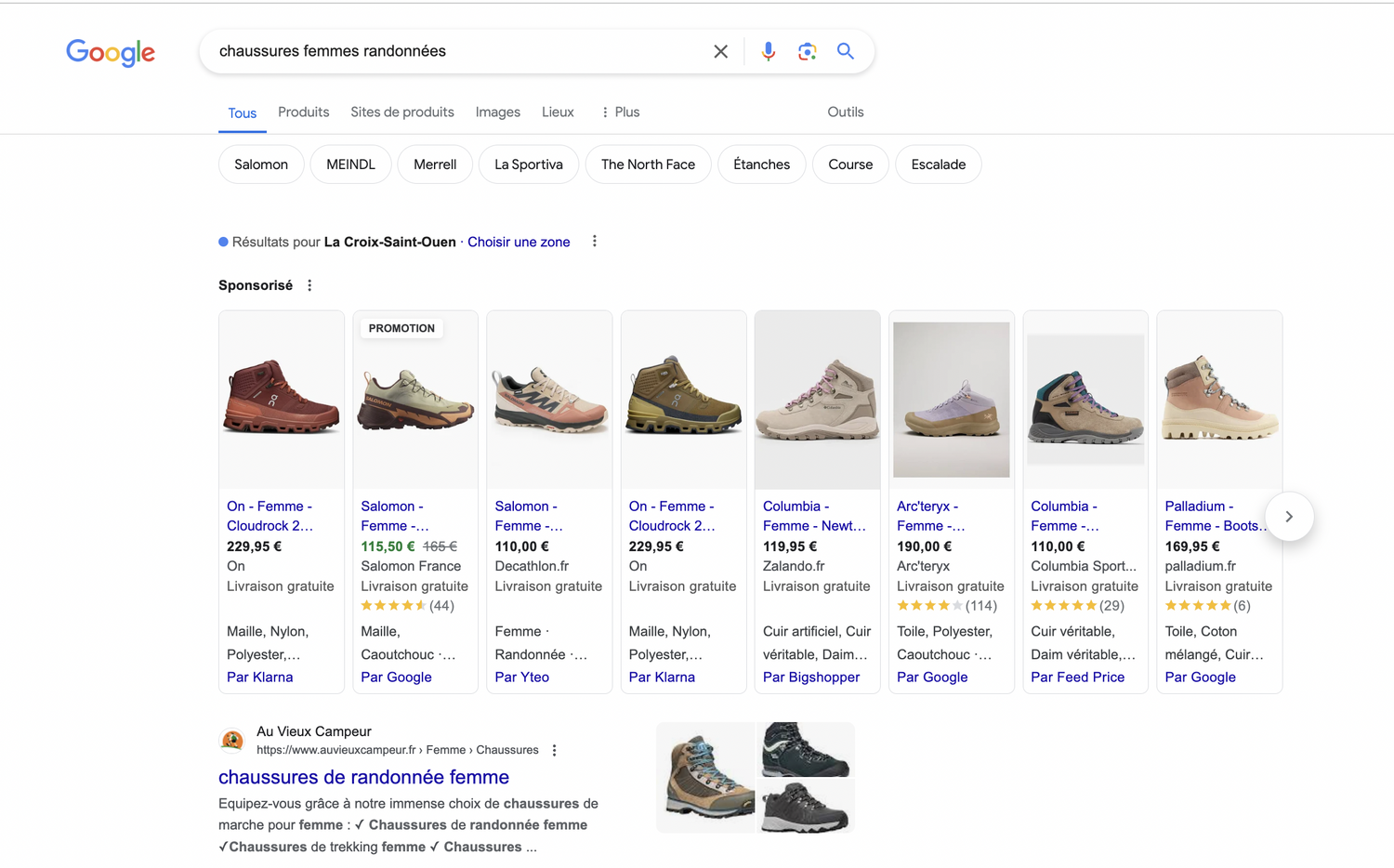Start voice search with the microphone icon
Viewport: 1394px width, 868px height.
[x=768, y=52]
